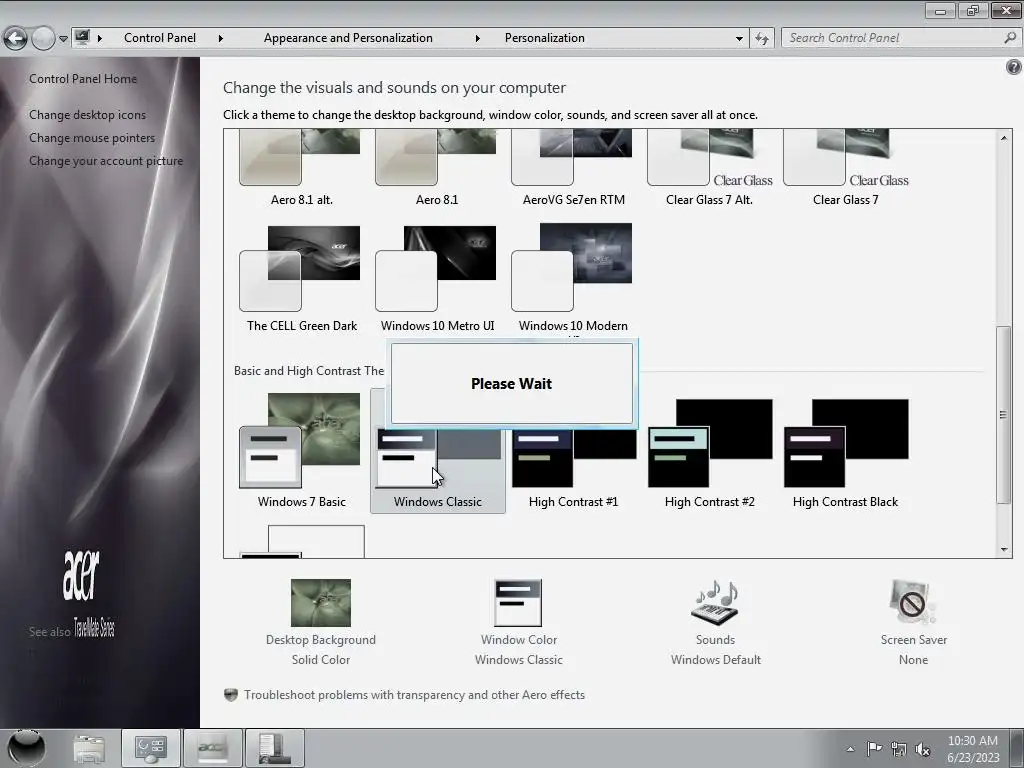Select the Windows 10 Metro UI theme
This screenshot has width=1024, height=768.
pos(437,279)
